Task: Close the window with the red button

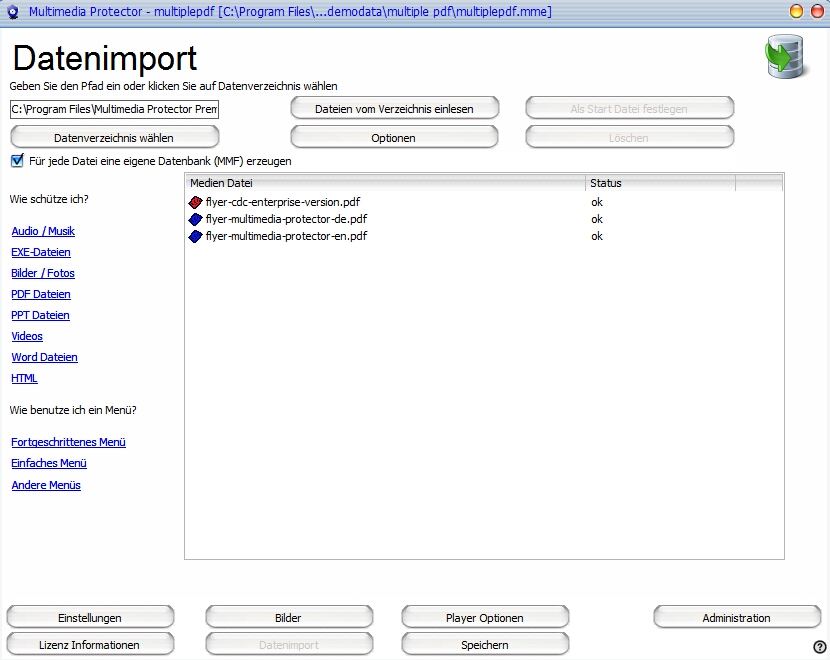Action: [x=817, y=11]
